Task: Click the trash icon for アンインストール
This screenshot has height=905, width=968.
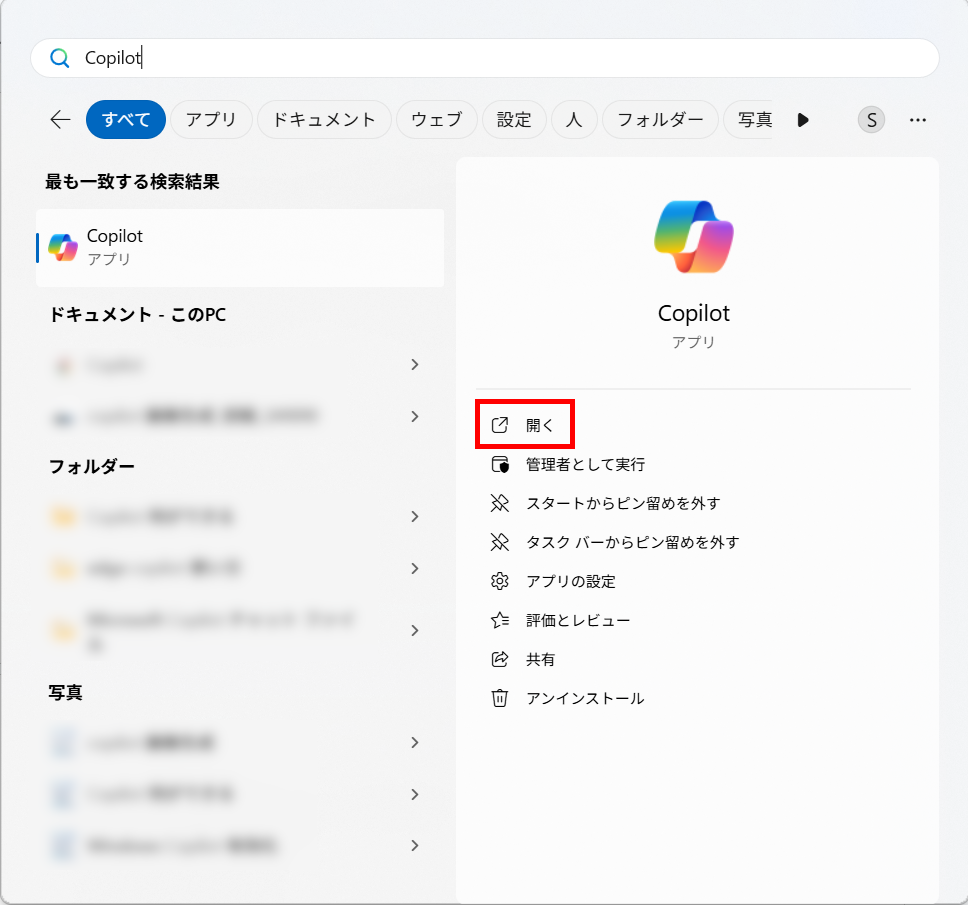Action: (499, 698)
